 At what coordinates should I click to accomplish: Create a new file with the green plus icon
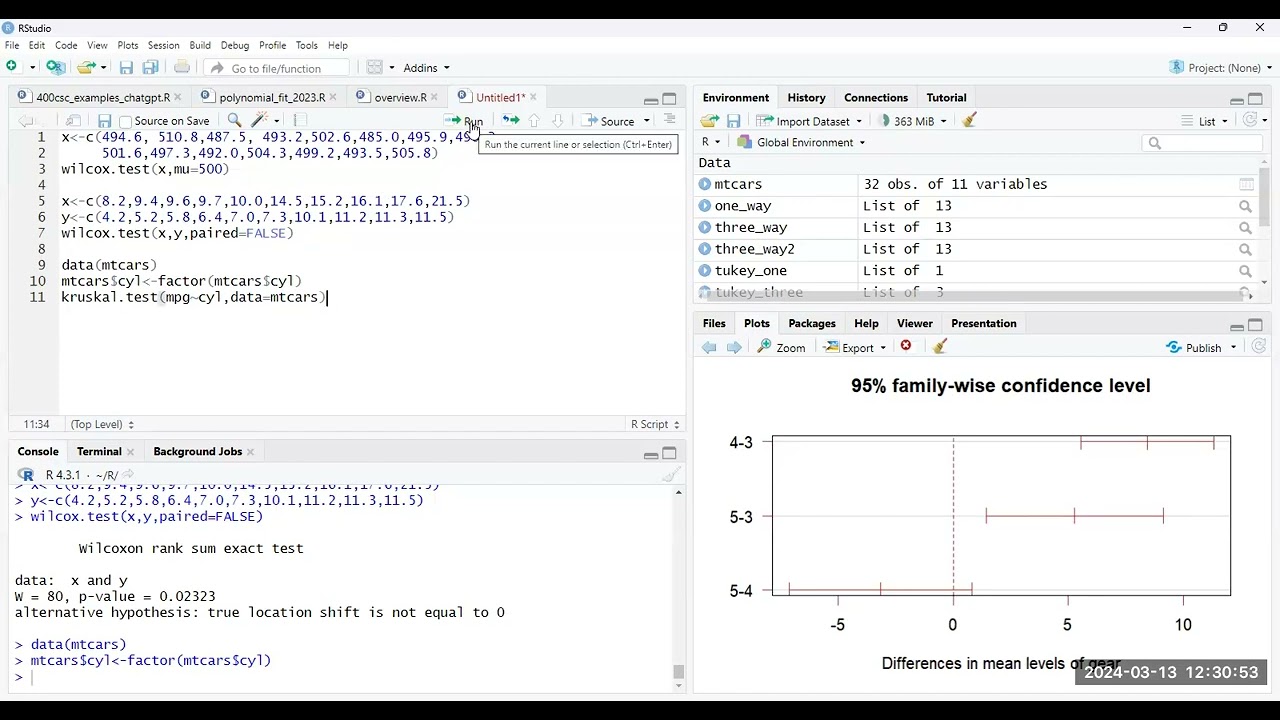pos(12,67)
